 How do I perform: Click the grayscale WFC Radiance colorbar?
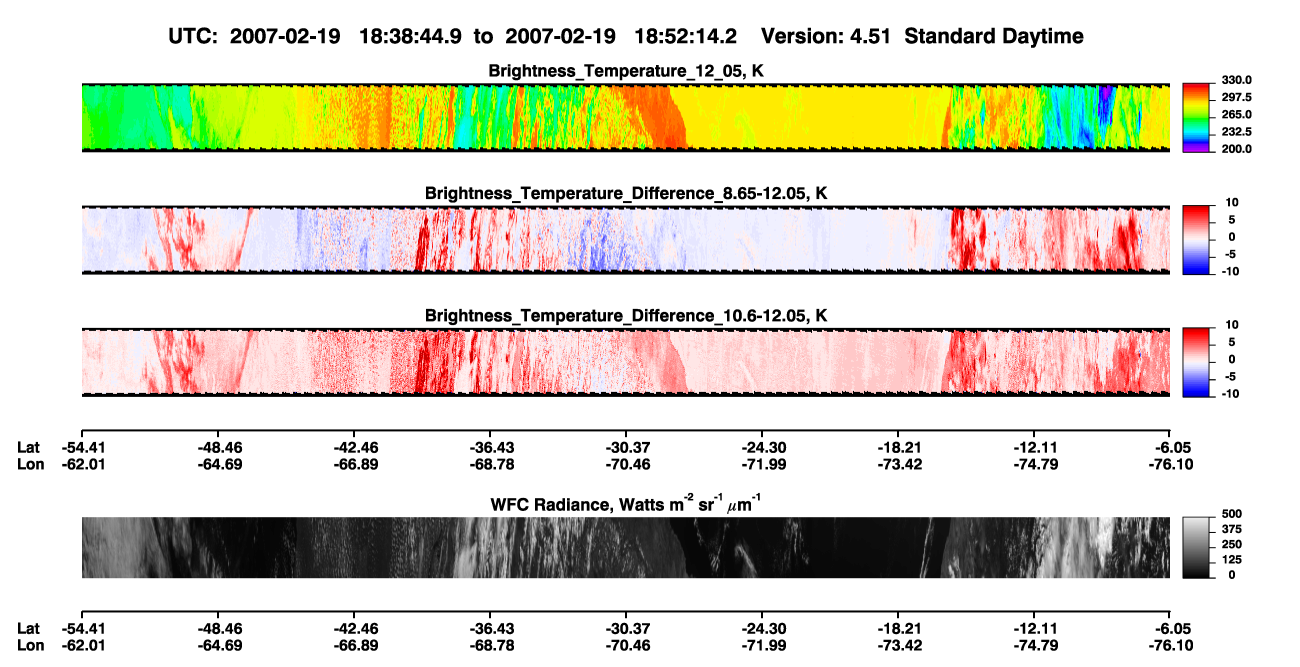1195,547
